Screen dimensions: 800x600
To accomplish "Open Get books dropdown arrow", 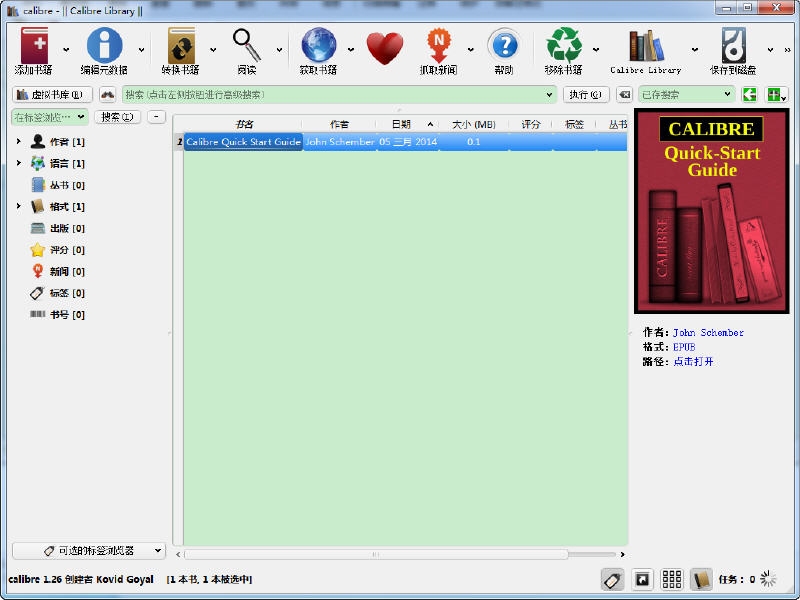I will click(351, 49).
